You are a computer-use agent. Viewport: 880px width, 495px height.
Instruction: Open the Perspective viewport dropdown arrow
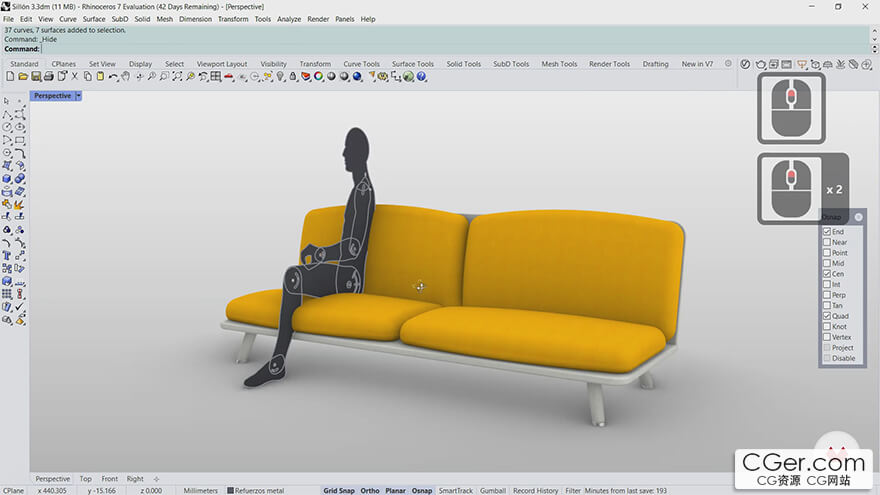point(78,96)
